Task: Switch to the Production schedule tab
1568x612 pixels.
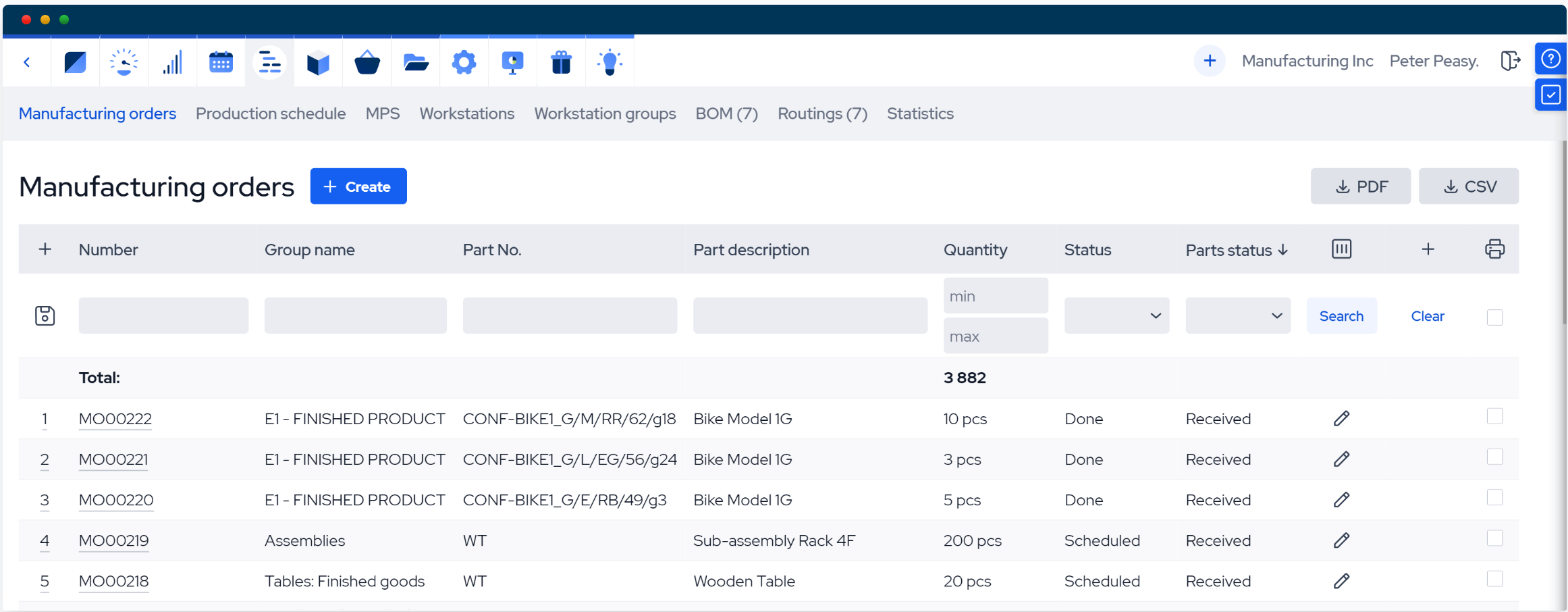Action: (271, 113)
